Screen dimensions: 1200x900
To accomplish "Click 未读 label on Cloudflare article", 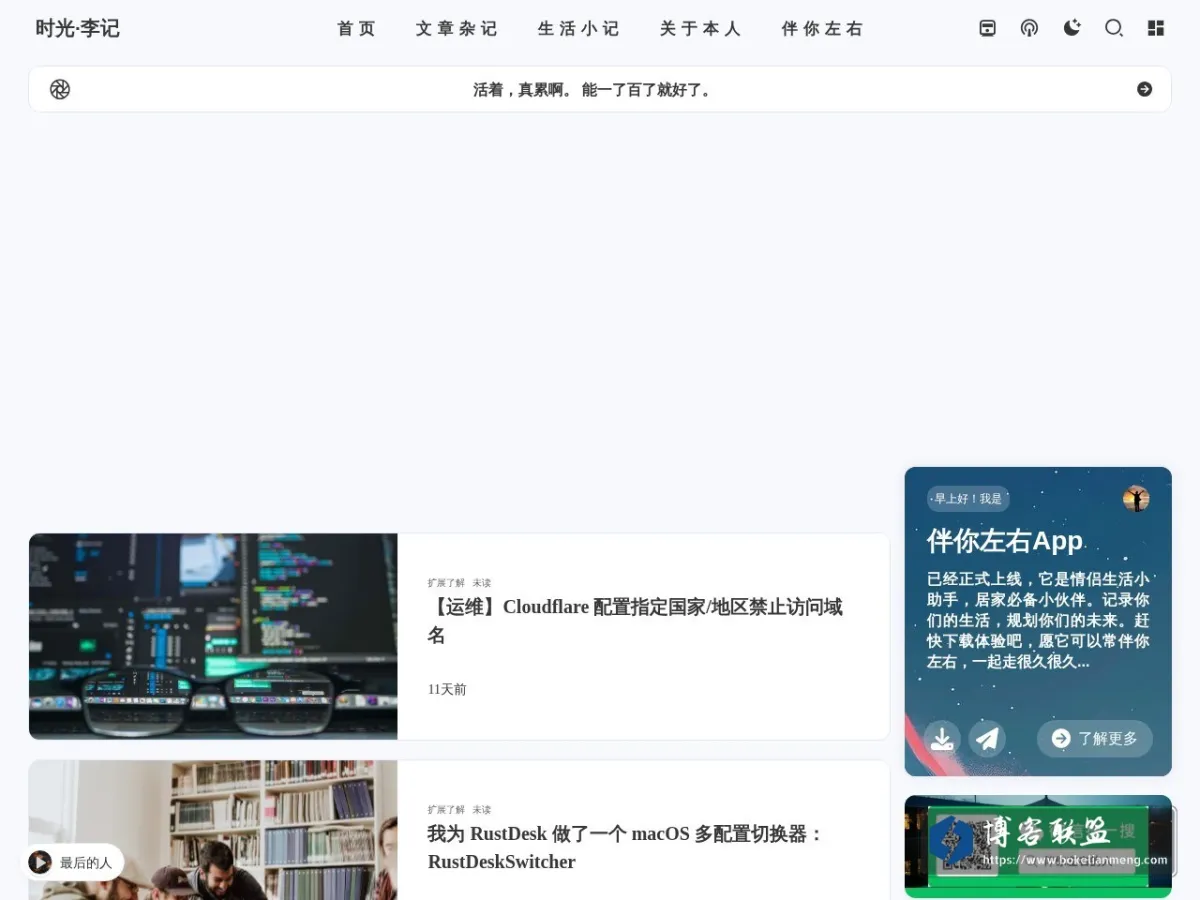I will coord(482,583).
